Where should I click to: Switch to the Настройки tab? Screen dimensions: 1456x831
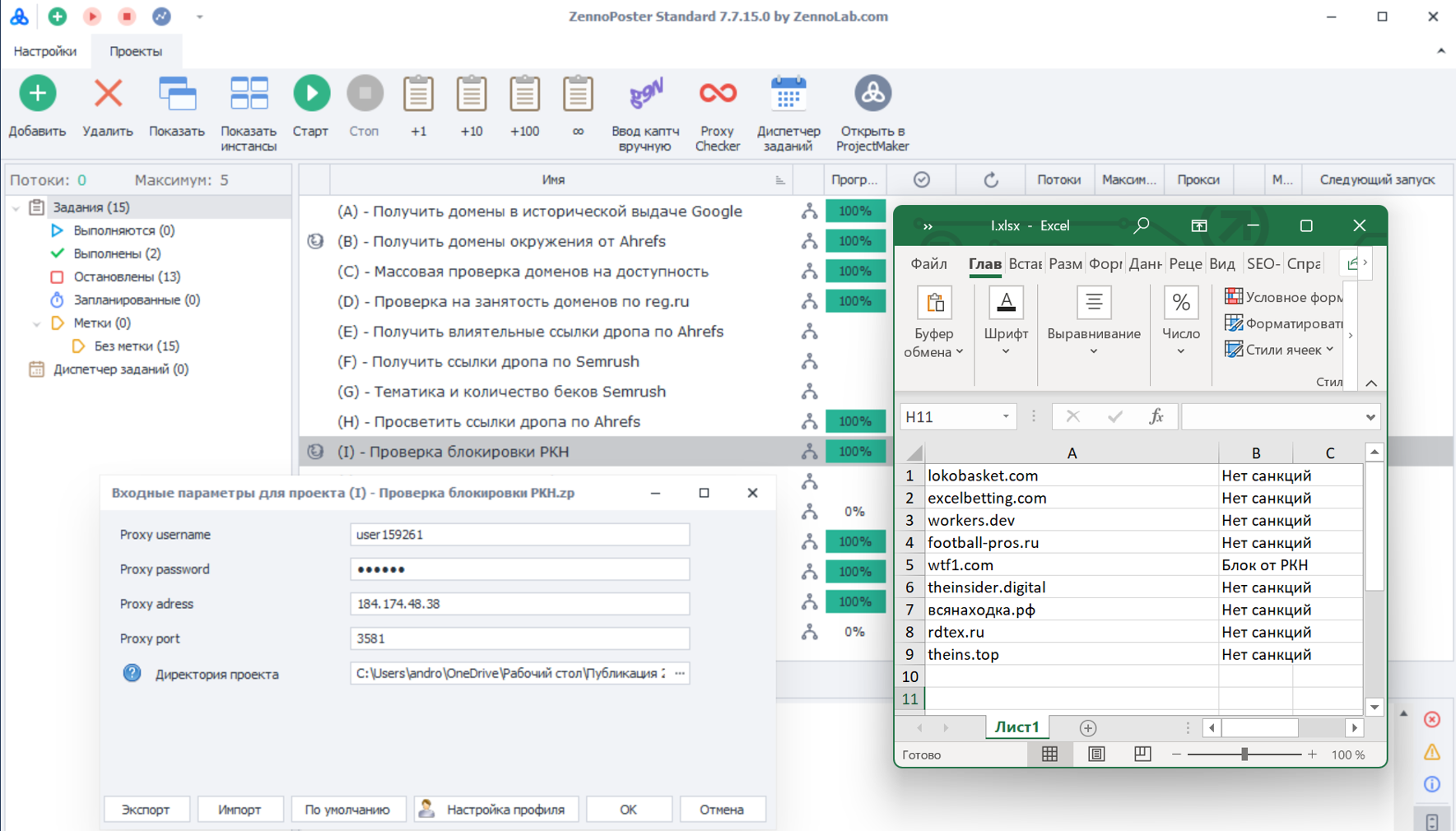(45, 51)
